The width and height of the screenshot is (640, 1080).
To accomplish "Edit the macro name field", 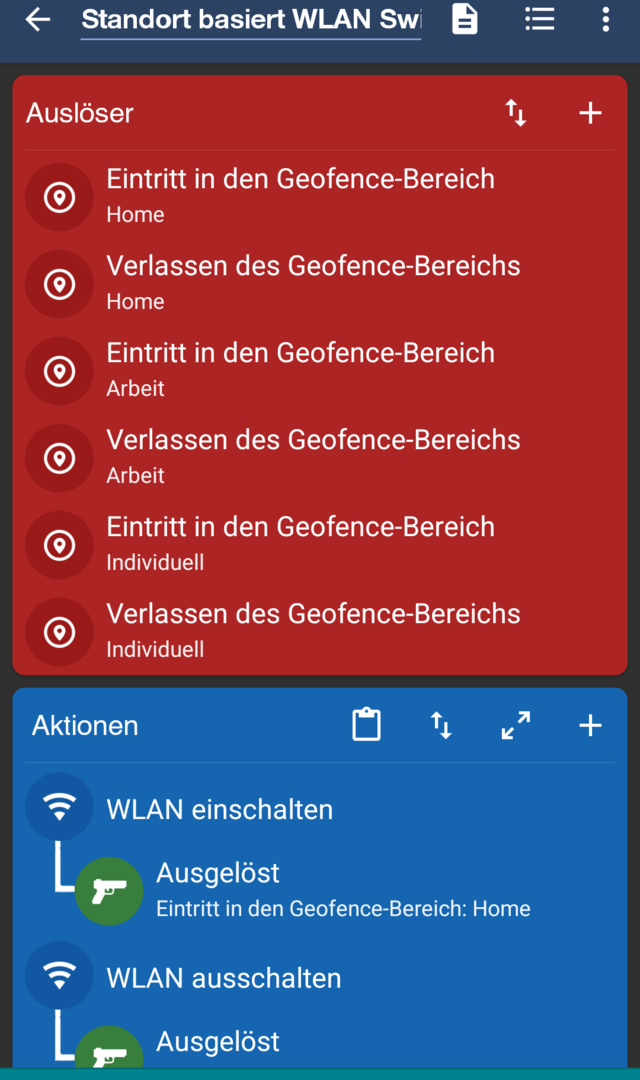I will click(x=251, y=19).
